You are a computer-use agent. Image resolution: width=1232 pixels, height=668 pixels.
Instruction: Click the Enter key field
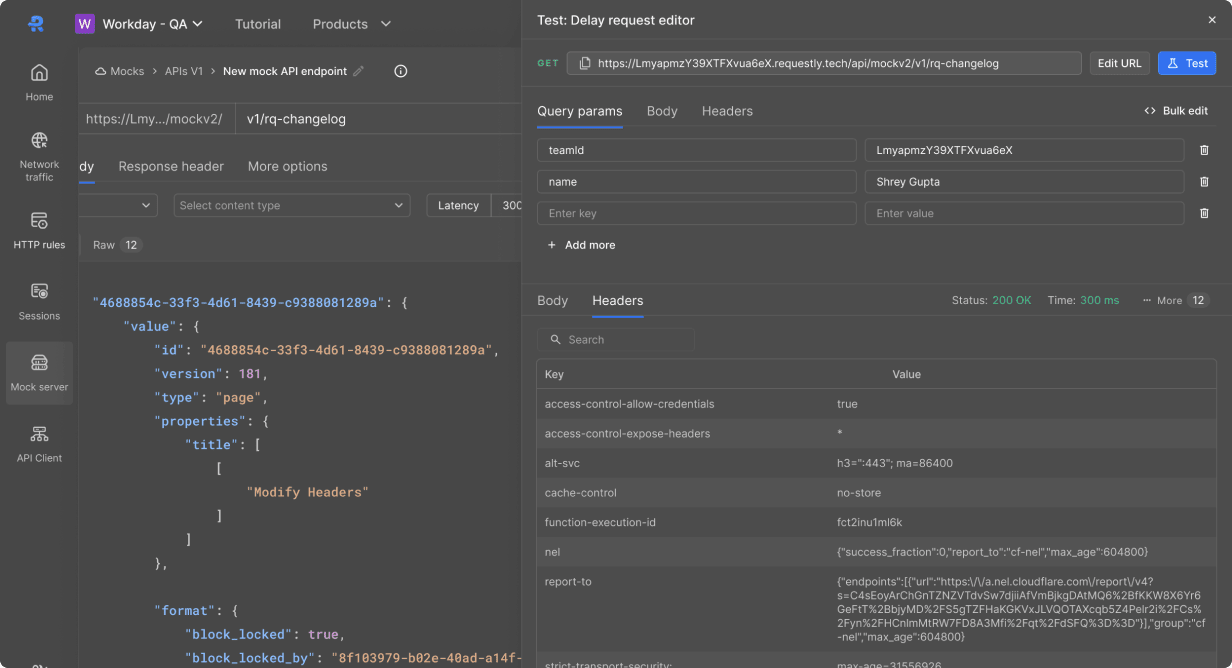point(697,213)
